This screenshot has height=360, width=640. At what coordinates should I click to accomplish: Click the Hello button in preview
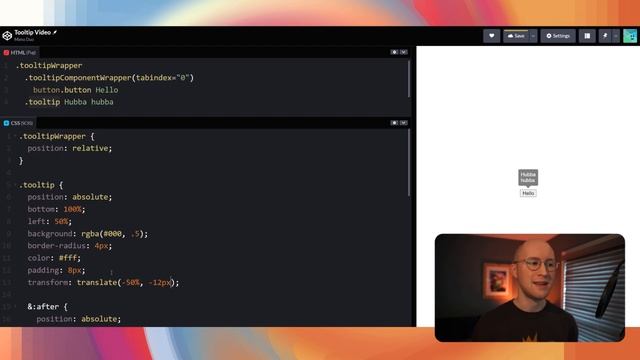[528, 193]
